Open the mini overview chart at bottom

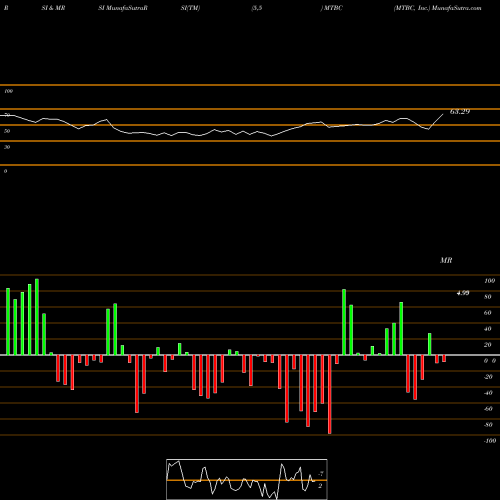247,479
